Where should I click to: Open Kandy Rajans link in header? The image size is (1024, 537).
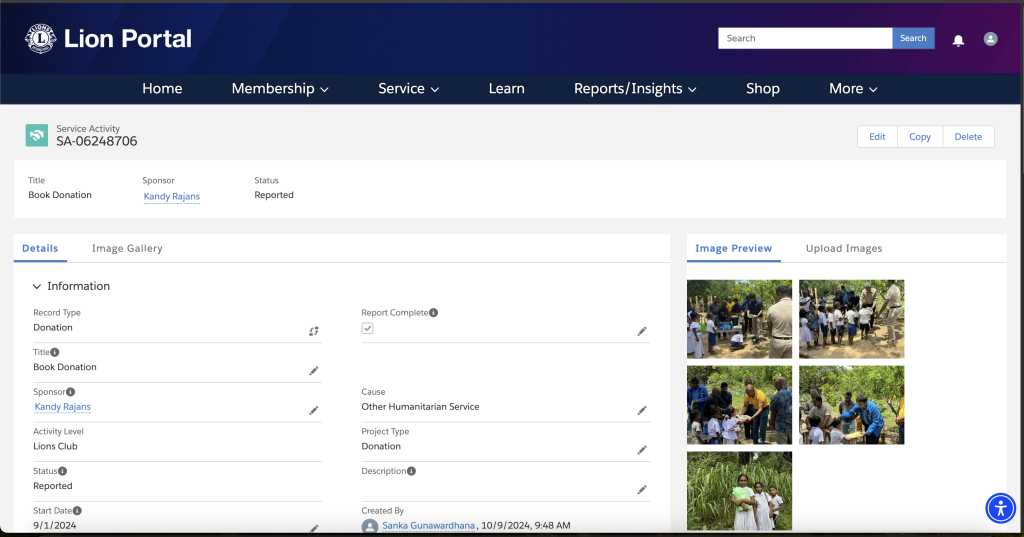[x=172, y=196]
